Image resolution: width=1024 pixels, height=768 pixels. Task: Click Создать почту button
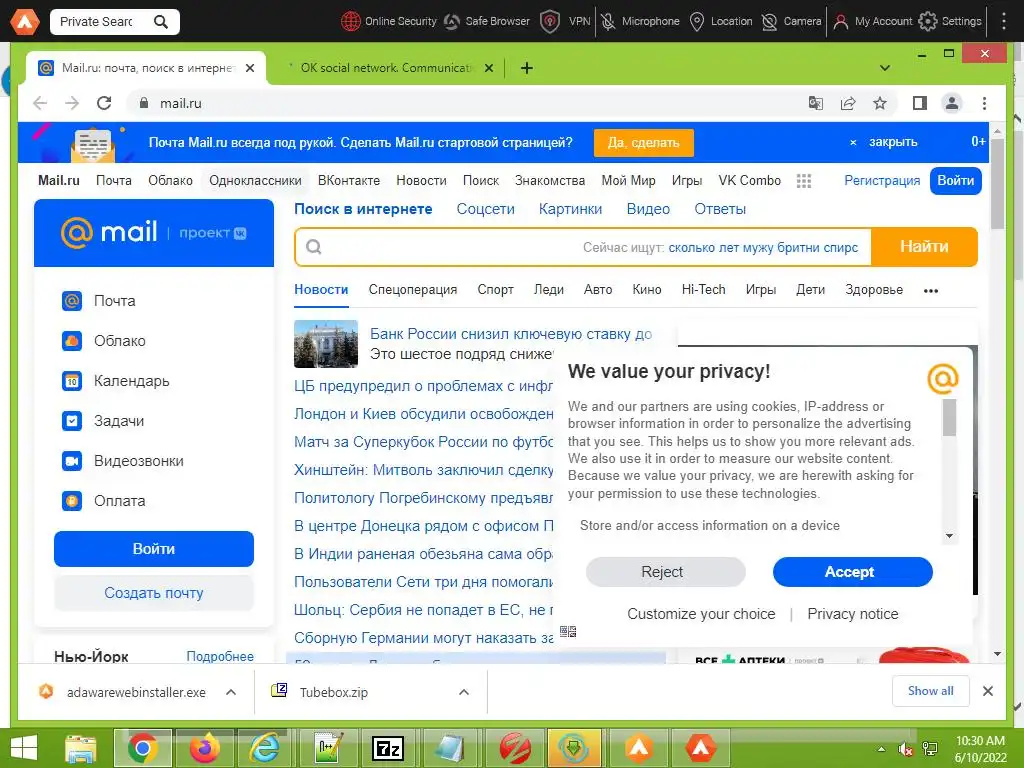[x=153, y=593]
